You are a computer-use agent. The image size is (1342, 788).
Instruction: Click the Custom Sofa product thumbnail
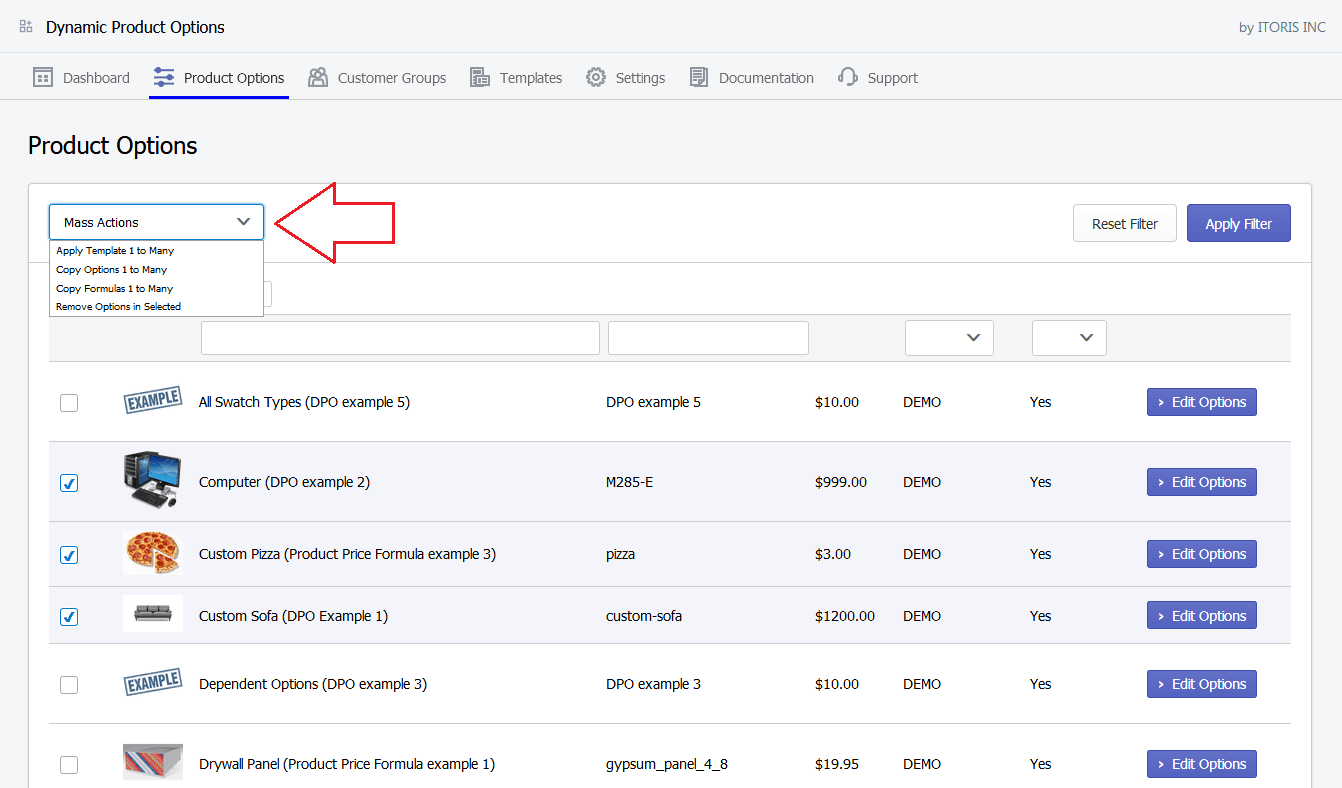click(x=153, y=614)
